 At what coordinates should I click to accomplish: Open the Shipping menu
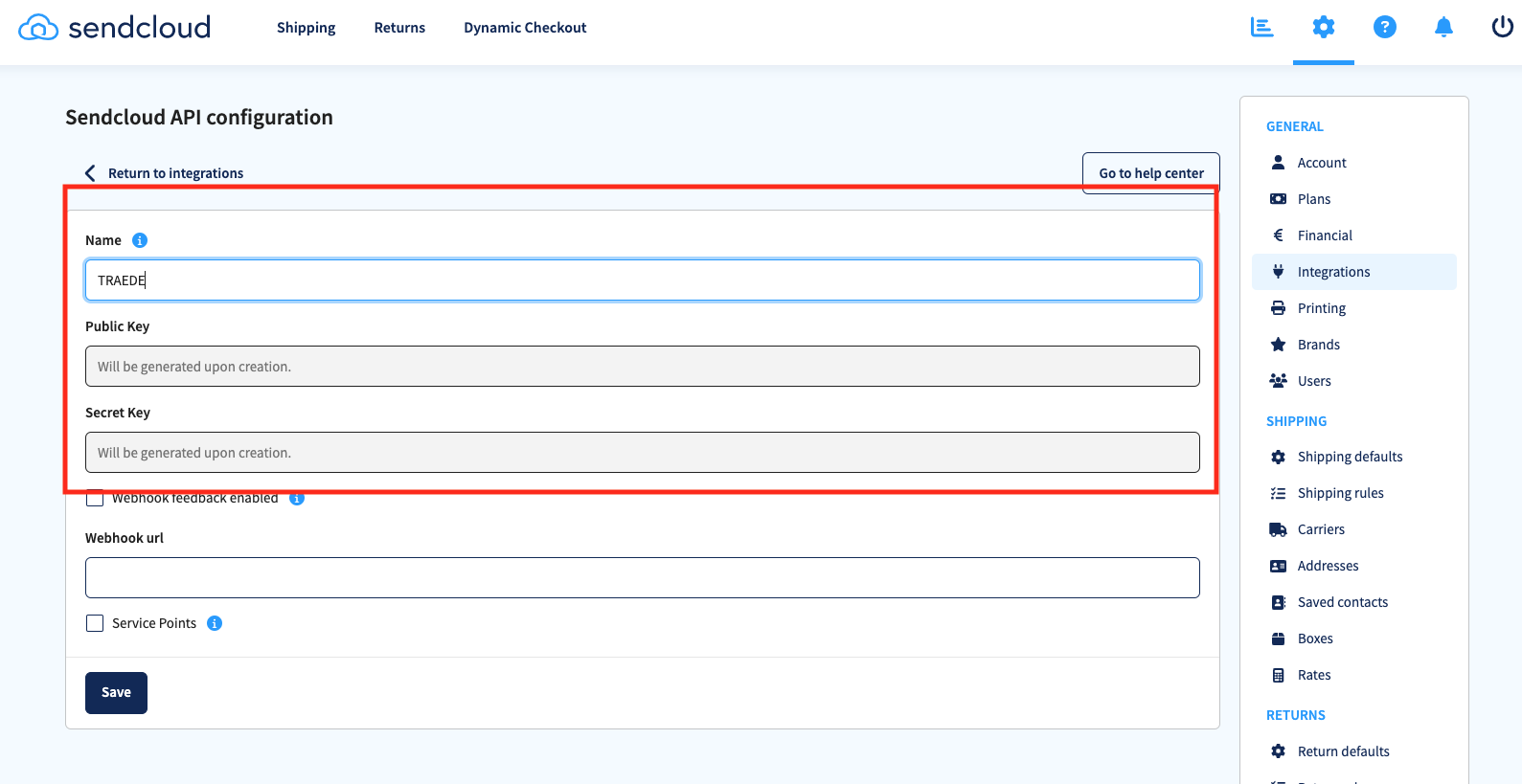point(307,28)
